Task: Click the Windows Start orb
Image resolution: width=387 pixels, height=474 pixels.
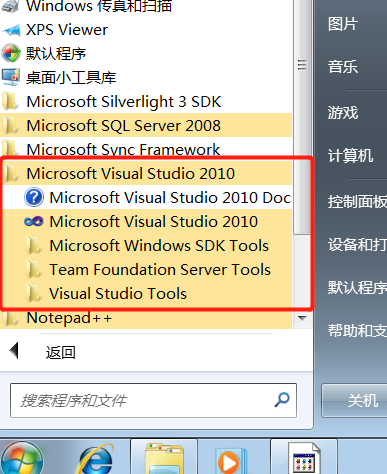Action: click(21, 459)
